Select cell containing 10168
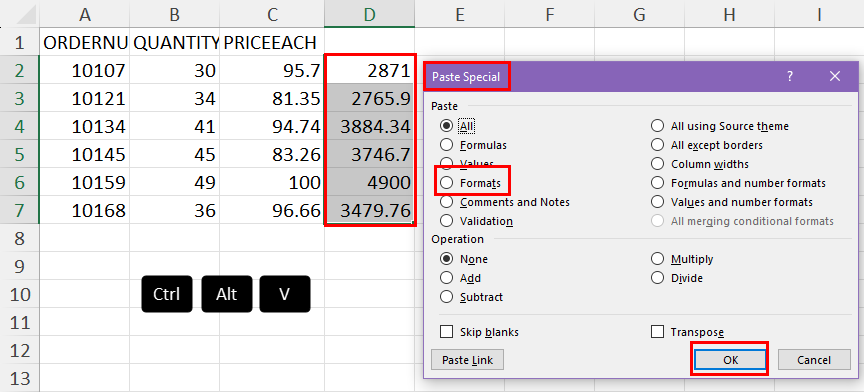Image resolution: width=864 pixels, height=392 pixels. click(85, 210)
